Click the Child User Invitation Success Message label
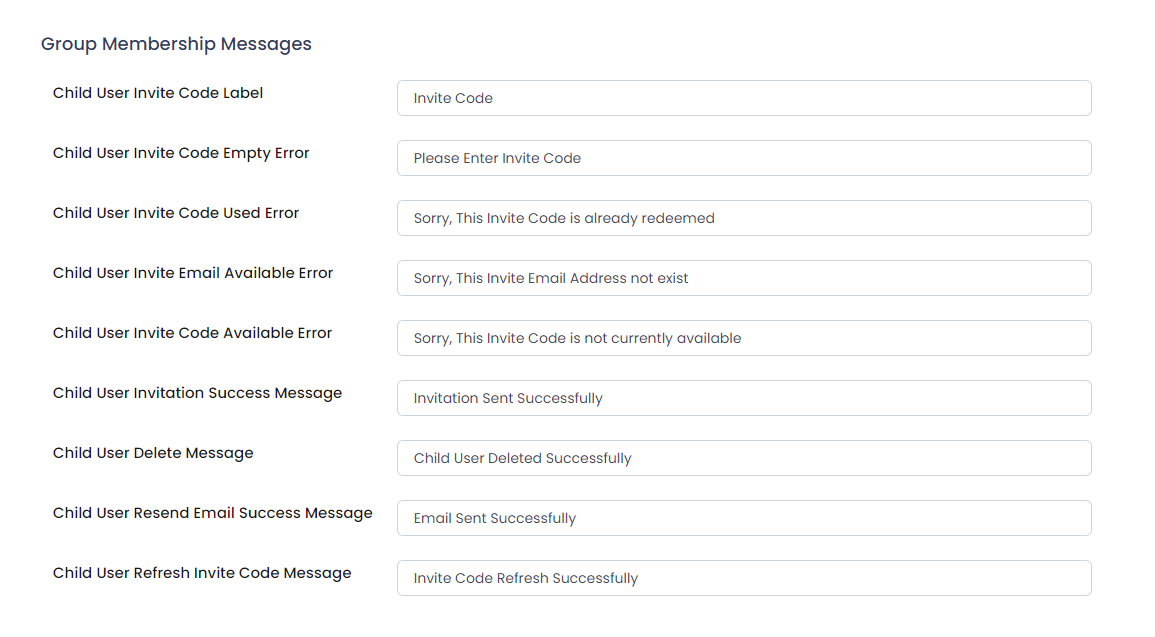The width and height of the screenshot is (1155, 637). pos(197,393)
